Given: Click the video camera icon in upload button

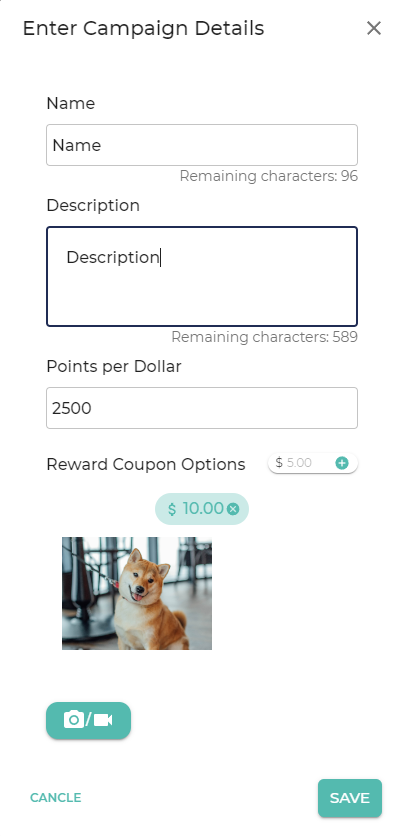Looking at the screenshot, I should click(x=103, y=720).
